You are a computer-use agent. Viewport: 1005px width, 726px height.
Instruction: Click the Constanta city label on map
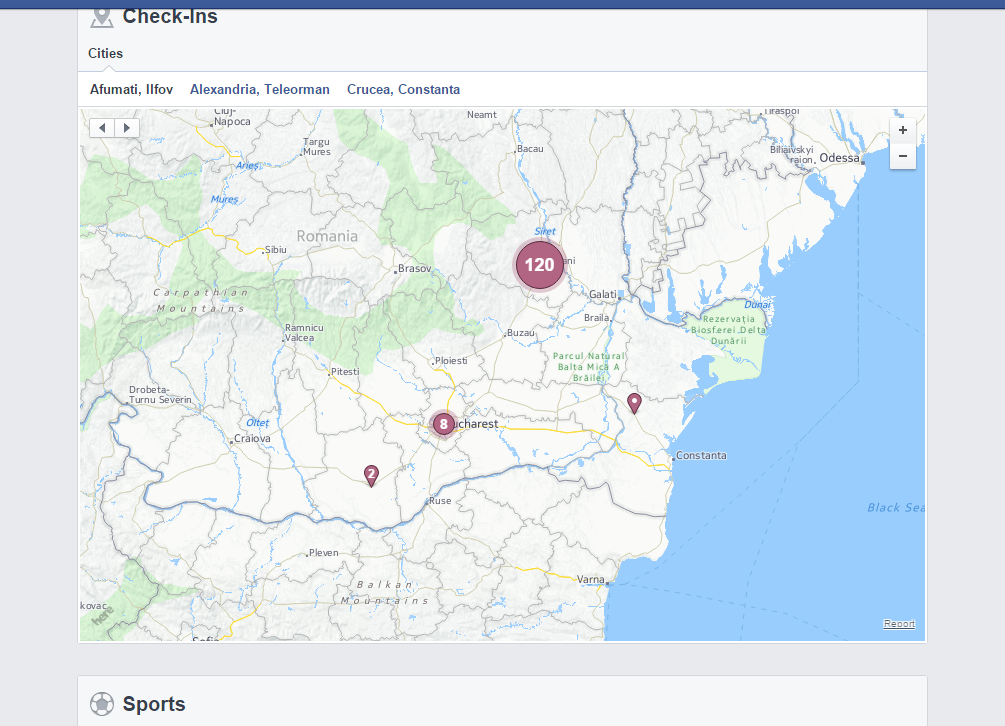coord(701,456)
